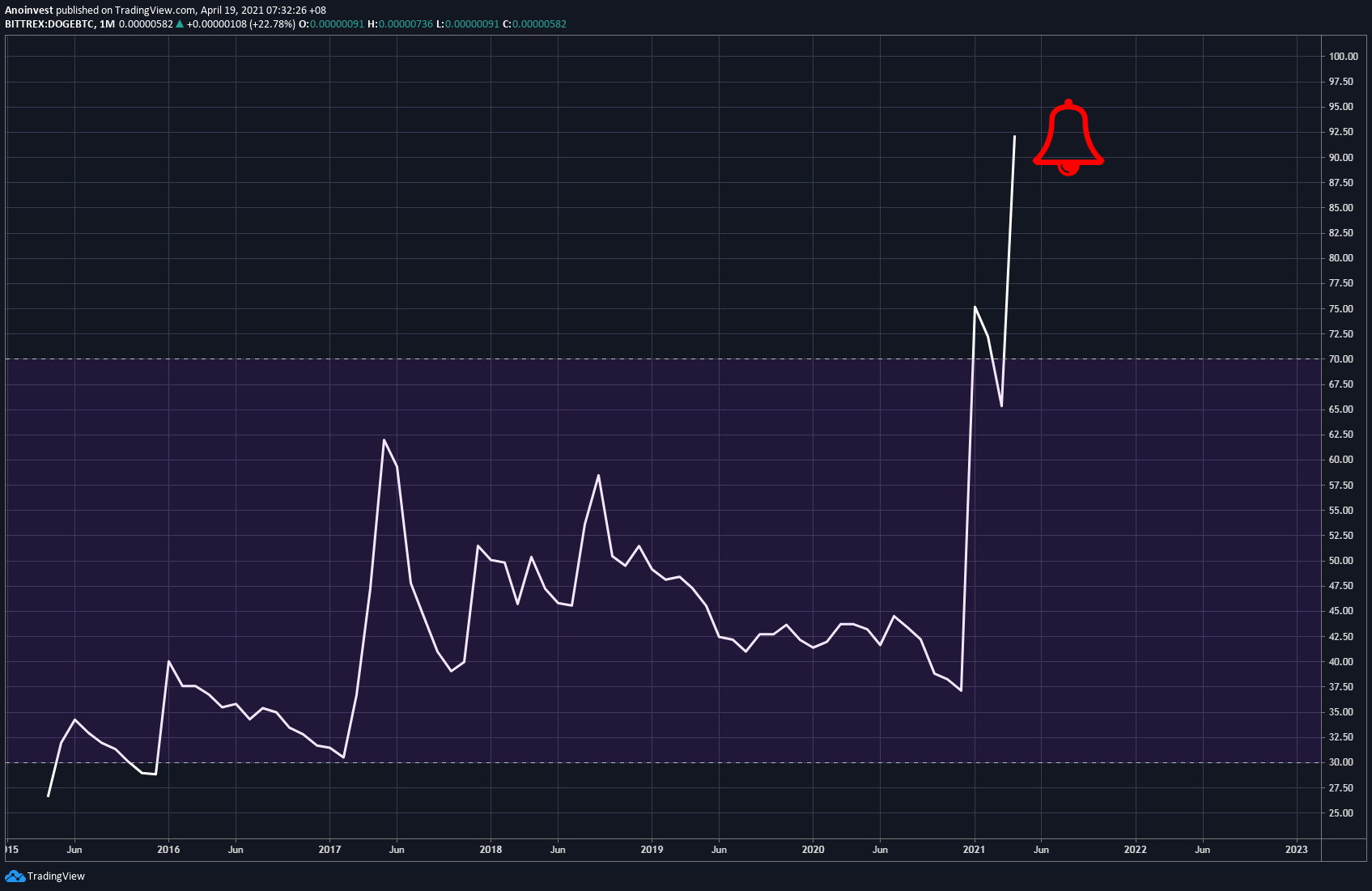
Task: Click the 1M timeframe label
Action: tap(107, 24)
